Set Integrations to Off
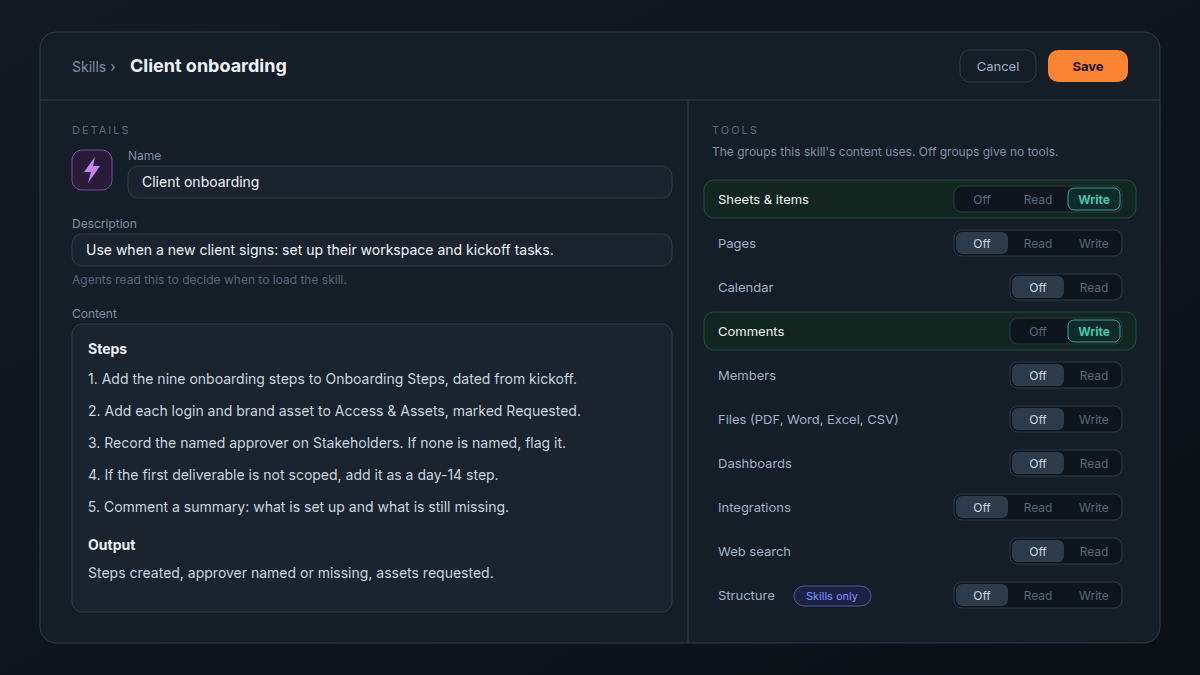Viewport: 1200px width, 675px height. 982,507
